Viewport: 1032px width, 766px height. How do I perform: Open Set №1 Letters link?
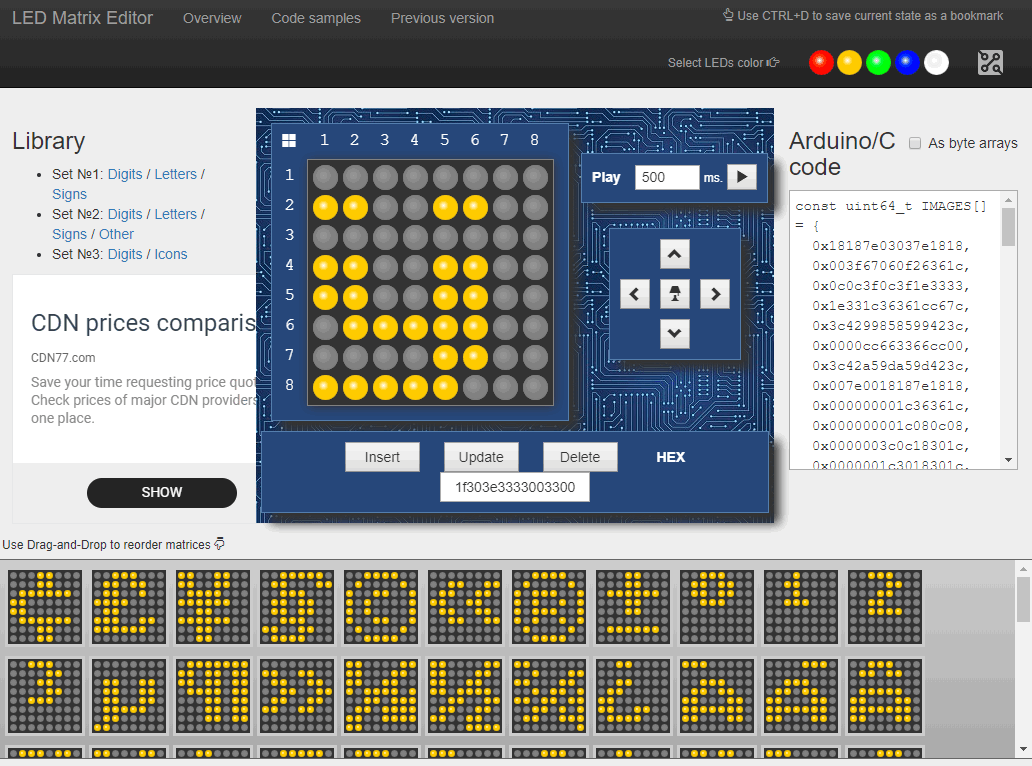pos(176,174)
